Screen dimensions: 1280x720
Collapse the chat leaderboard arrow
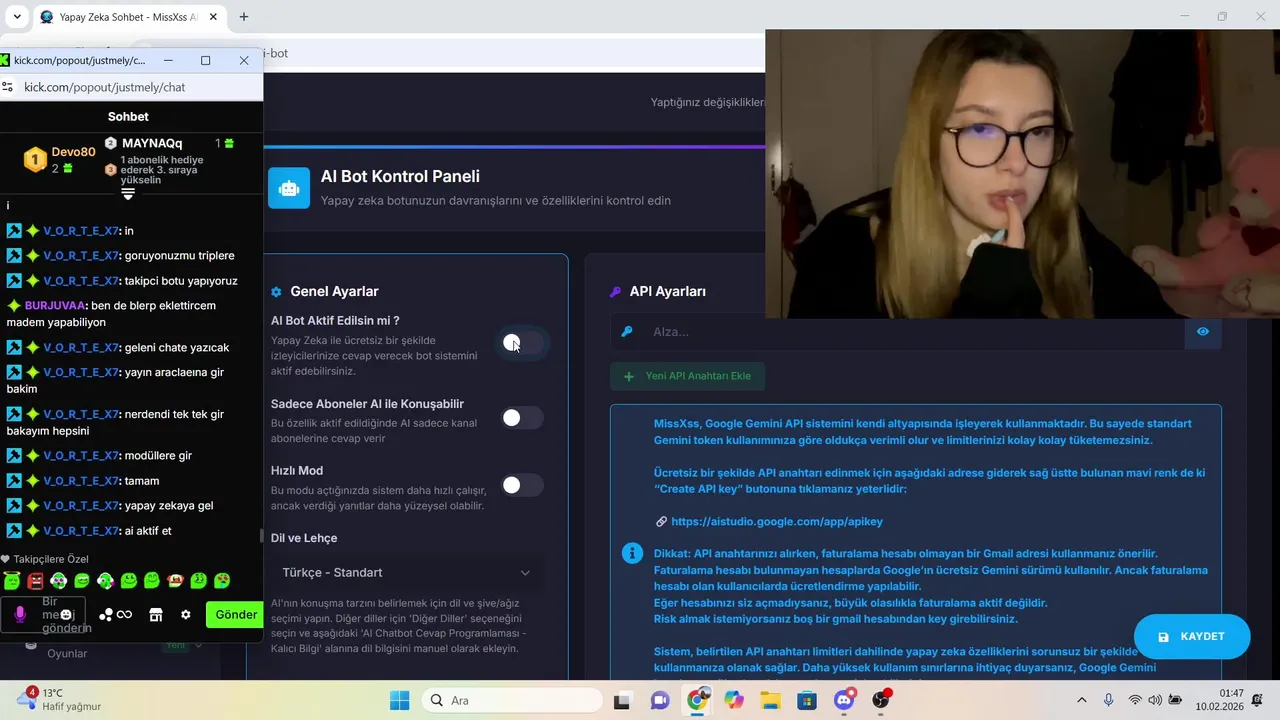point(128,195)
